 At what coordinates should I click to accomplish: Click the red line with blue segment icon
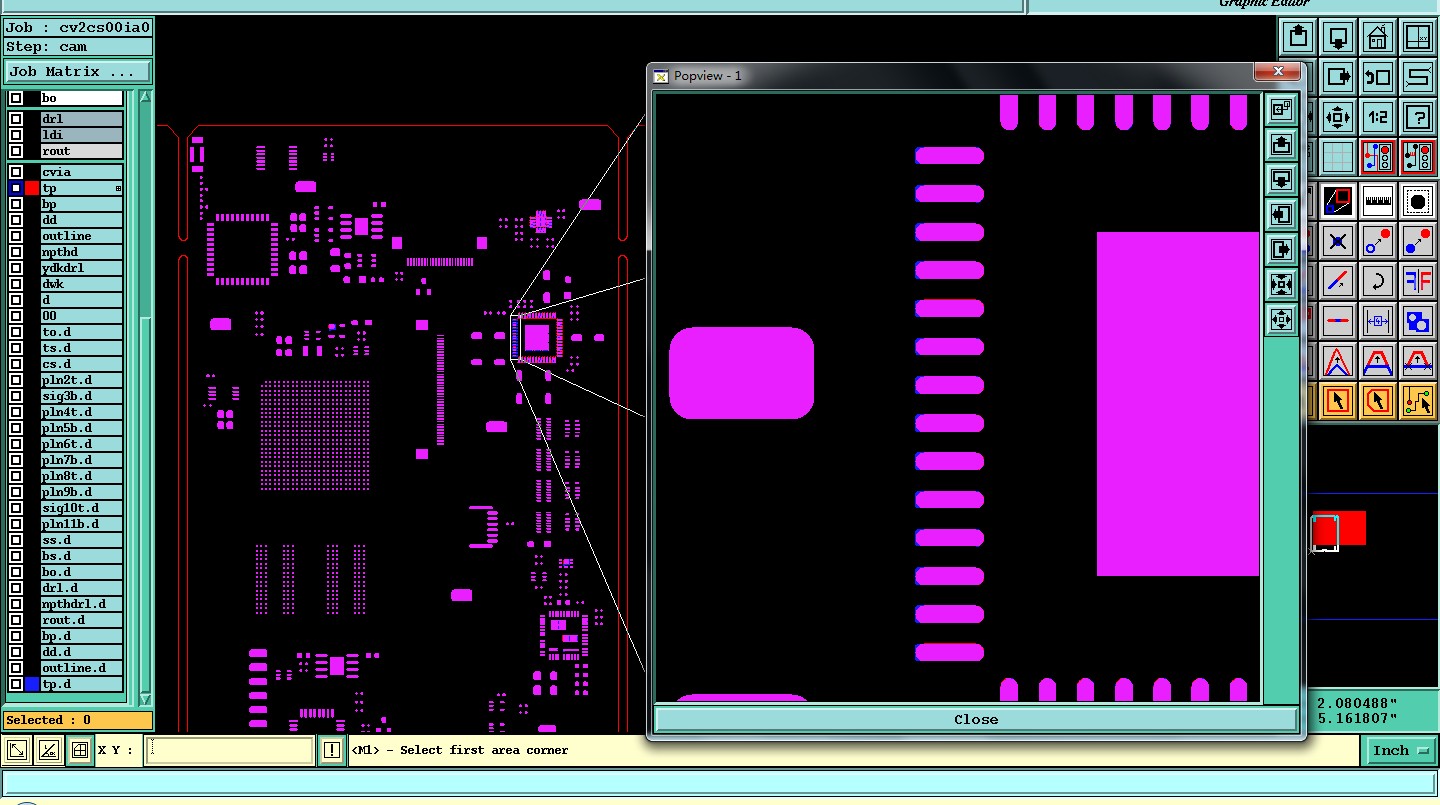coord(1338,321)
